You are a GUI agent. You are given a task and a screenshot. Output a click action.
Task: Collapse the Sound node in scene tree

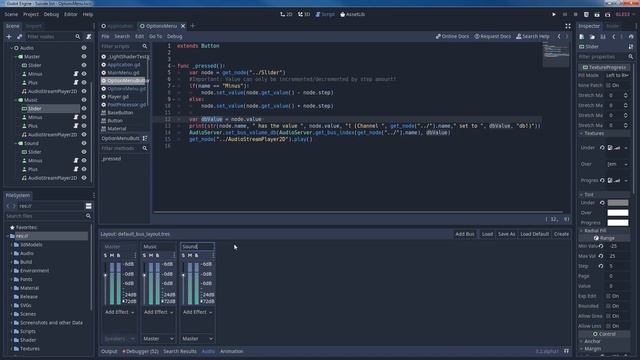(16, 143)
